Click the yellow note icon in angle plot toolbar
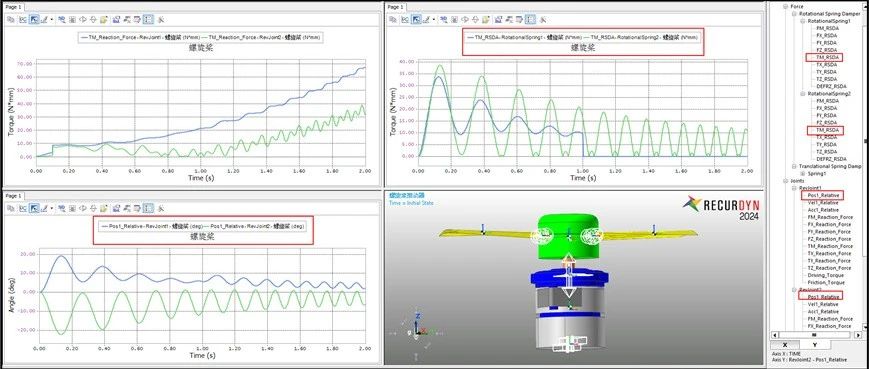This screenshot has height=369, width=869. (104, 208)
